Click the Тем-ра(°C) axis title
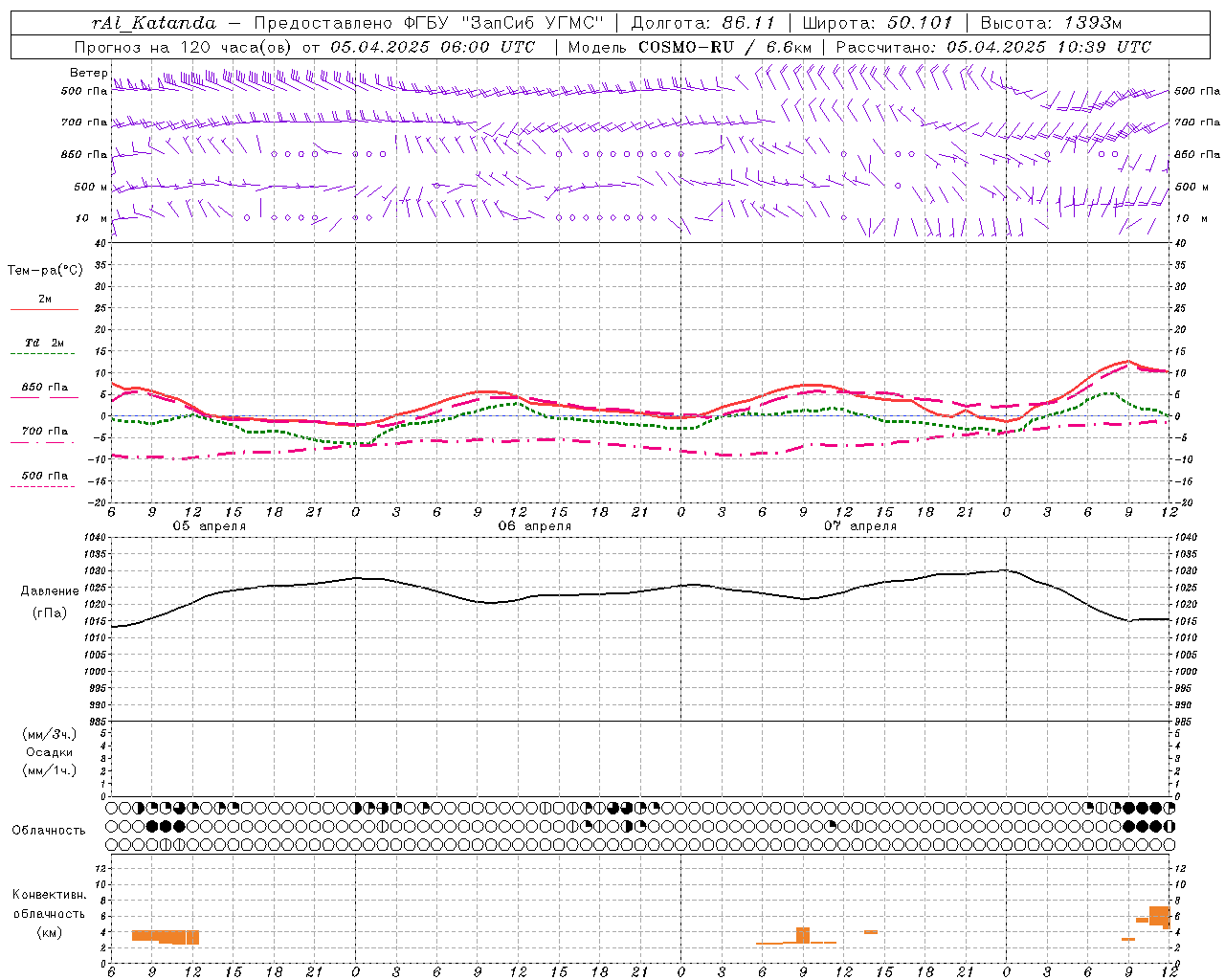Image resolution: width=1225 pixels, height=980 pixels. click(x=45, y=271)
